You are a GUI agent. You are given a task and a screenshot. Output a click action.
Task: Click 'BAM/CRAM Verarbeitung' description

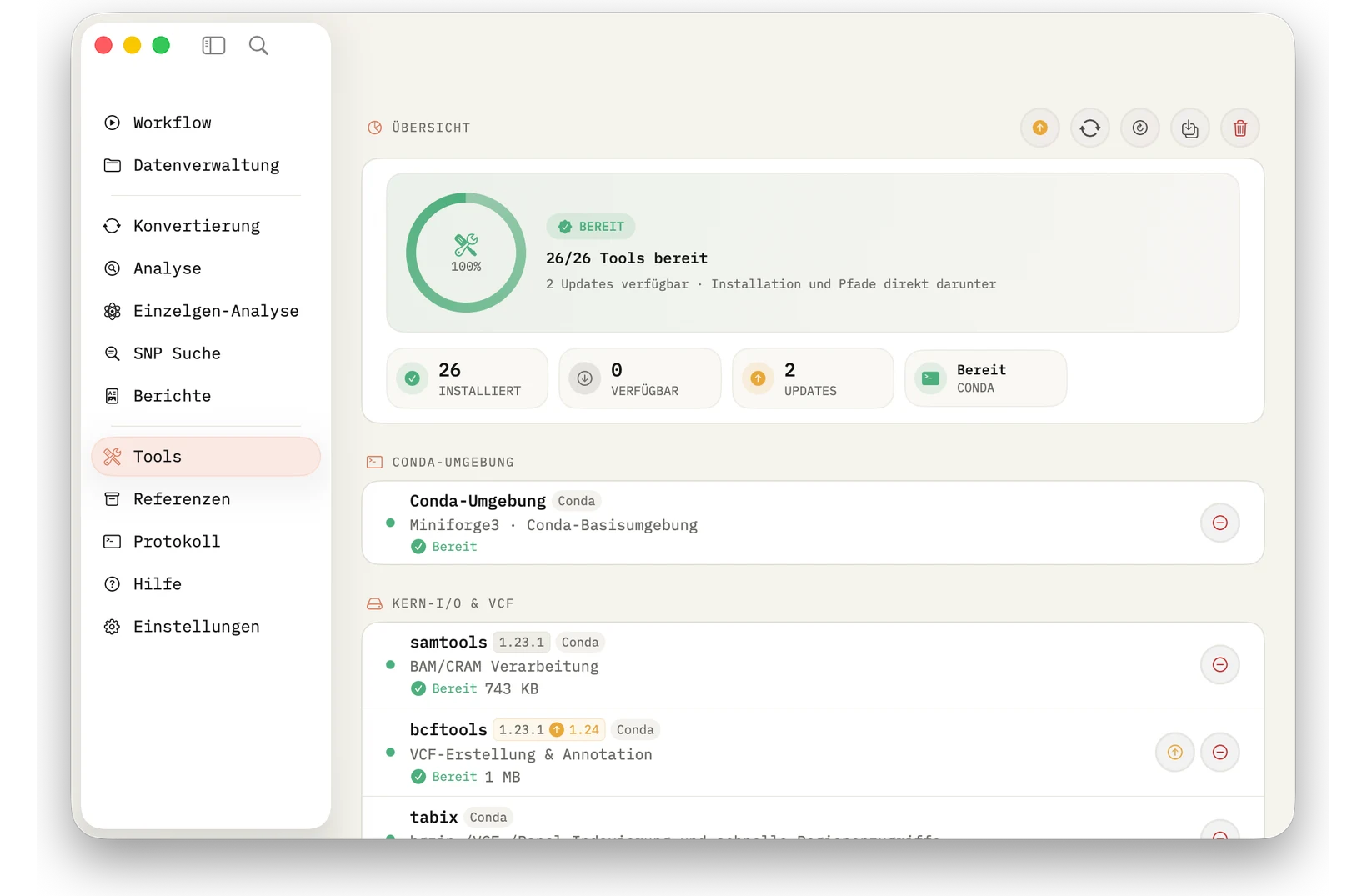pos(504,667)
